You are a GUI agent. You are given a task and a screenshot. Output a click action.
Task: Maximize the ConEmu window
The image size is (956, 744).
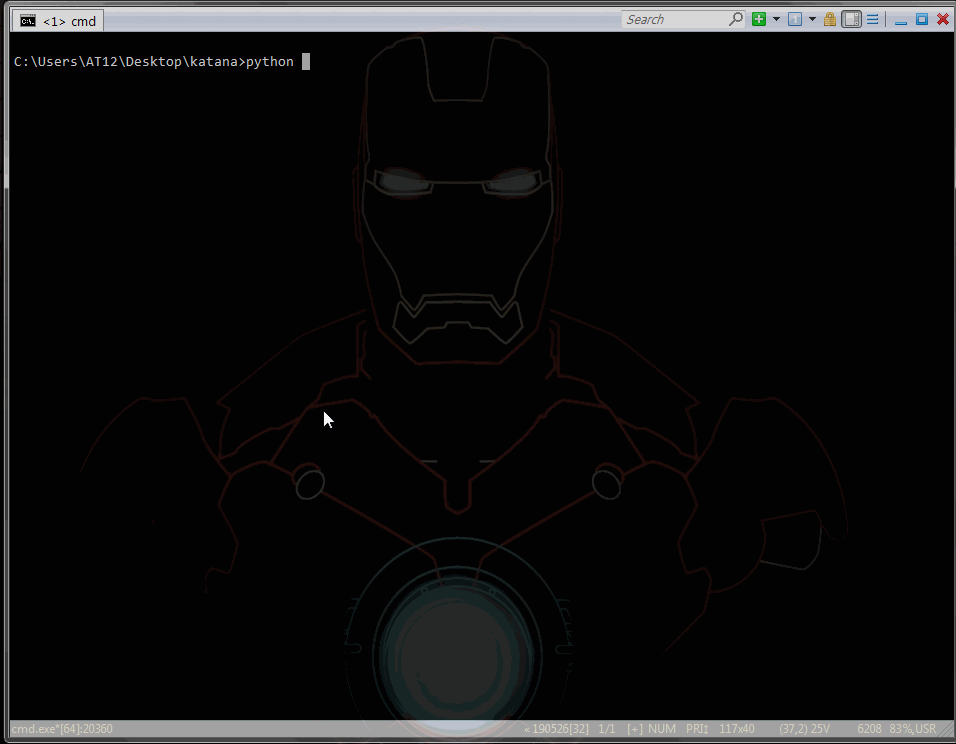922,20
